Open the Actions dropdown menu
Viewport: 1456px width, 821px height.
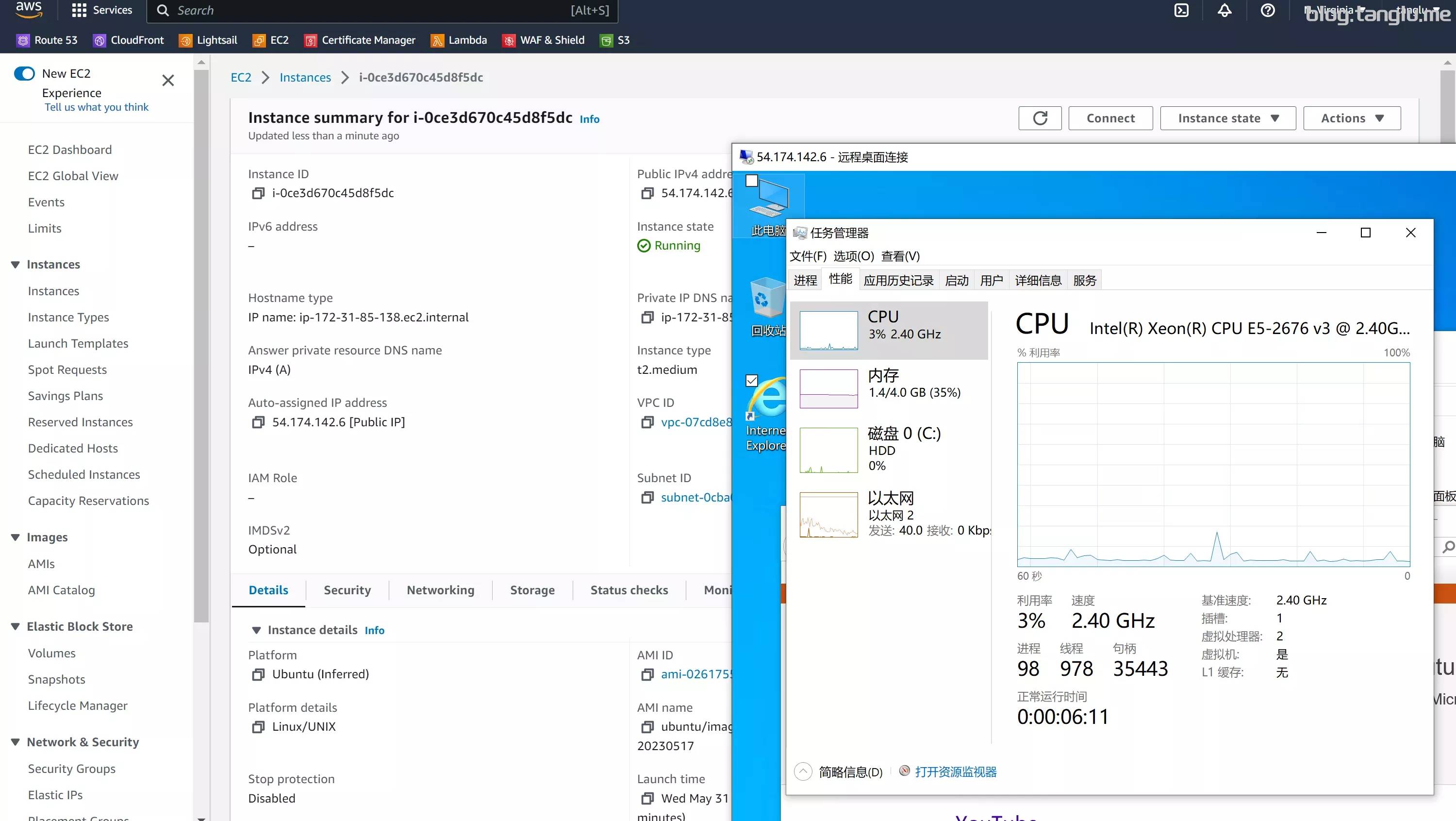point(1352,118)
